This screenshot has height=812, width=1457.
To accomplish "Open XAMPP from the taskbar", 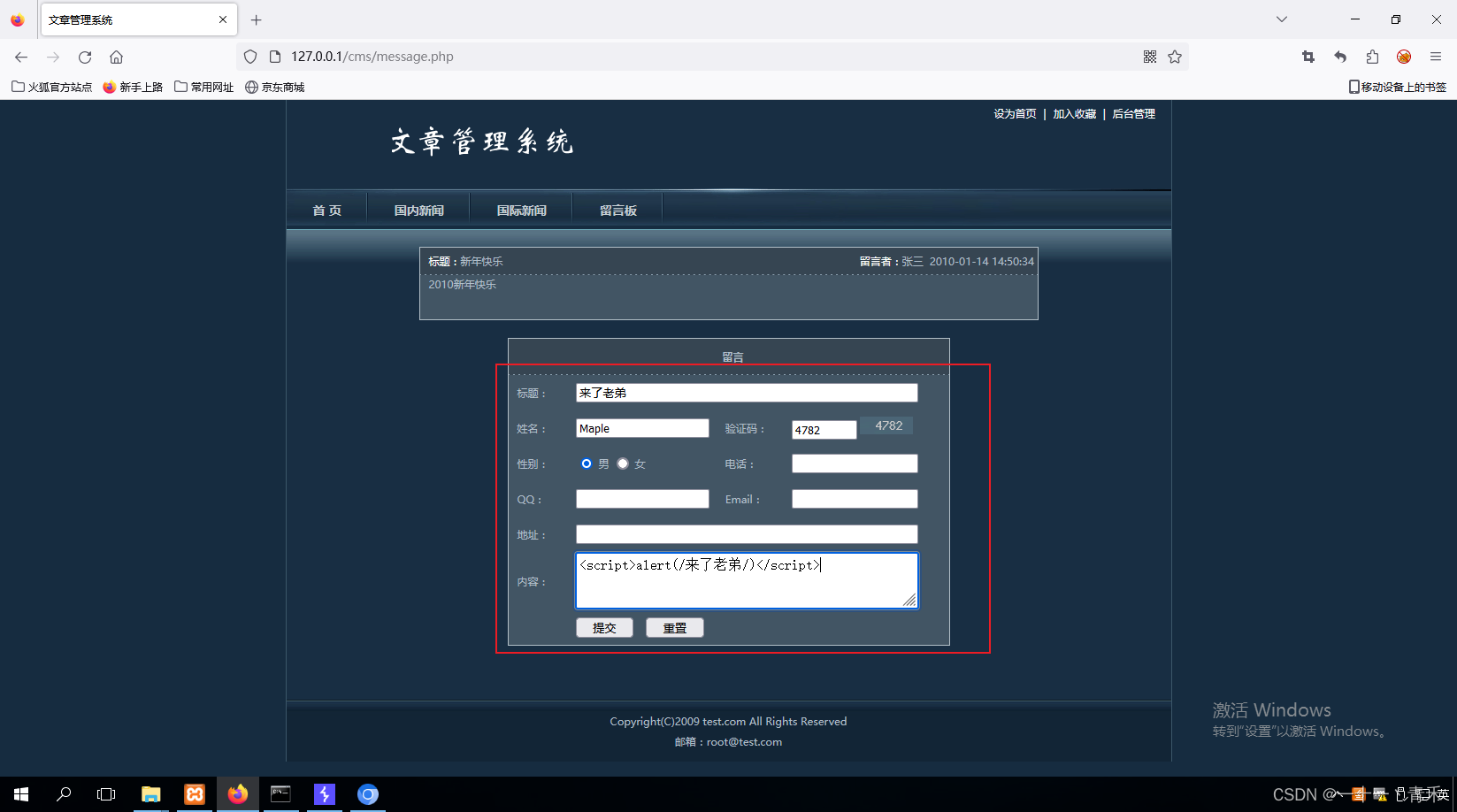I will tap(195, 794).
